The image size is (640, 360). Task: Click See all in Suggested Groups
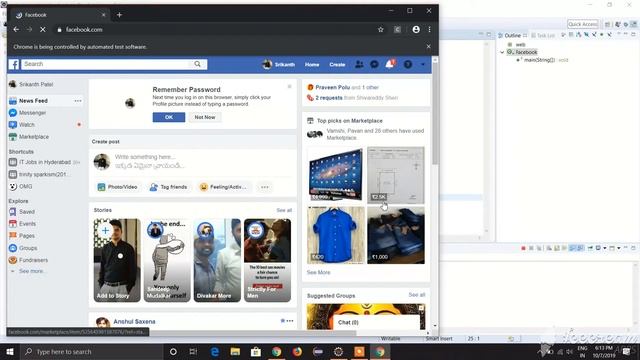pos(417,295)
